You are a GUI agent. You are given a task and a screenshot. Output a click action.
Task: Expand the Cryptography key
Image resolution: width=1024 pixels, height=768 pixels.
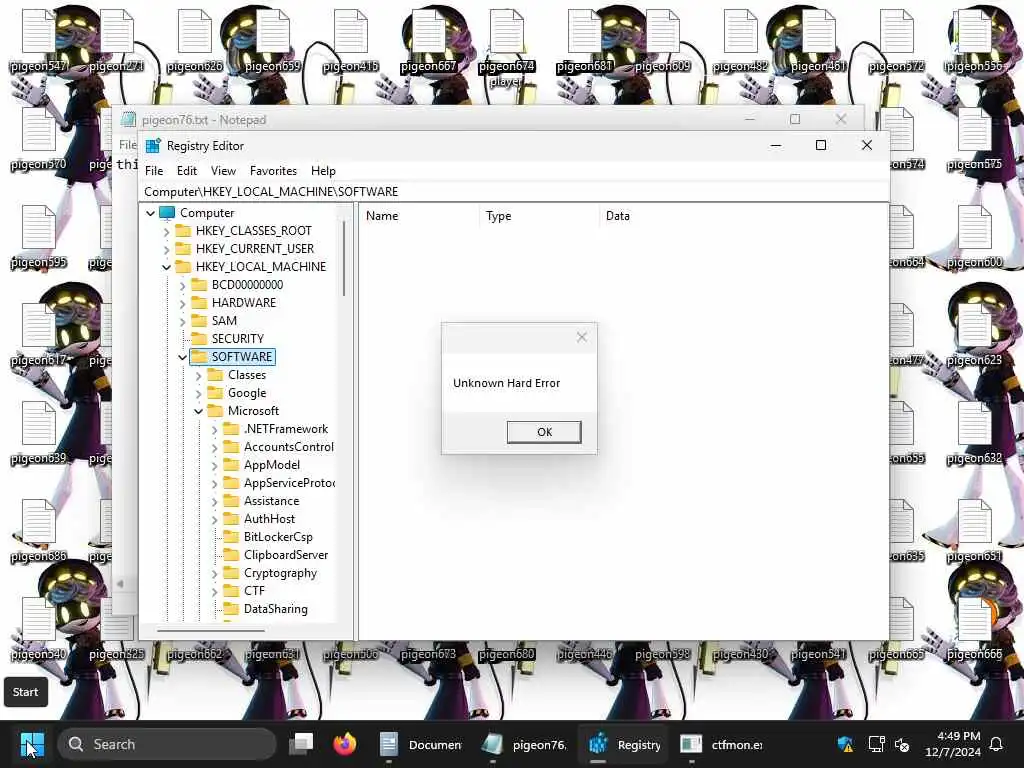point(214,573)
